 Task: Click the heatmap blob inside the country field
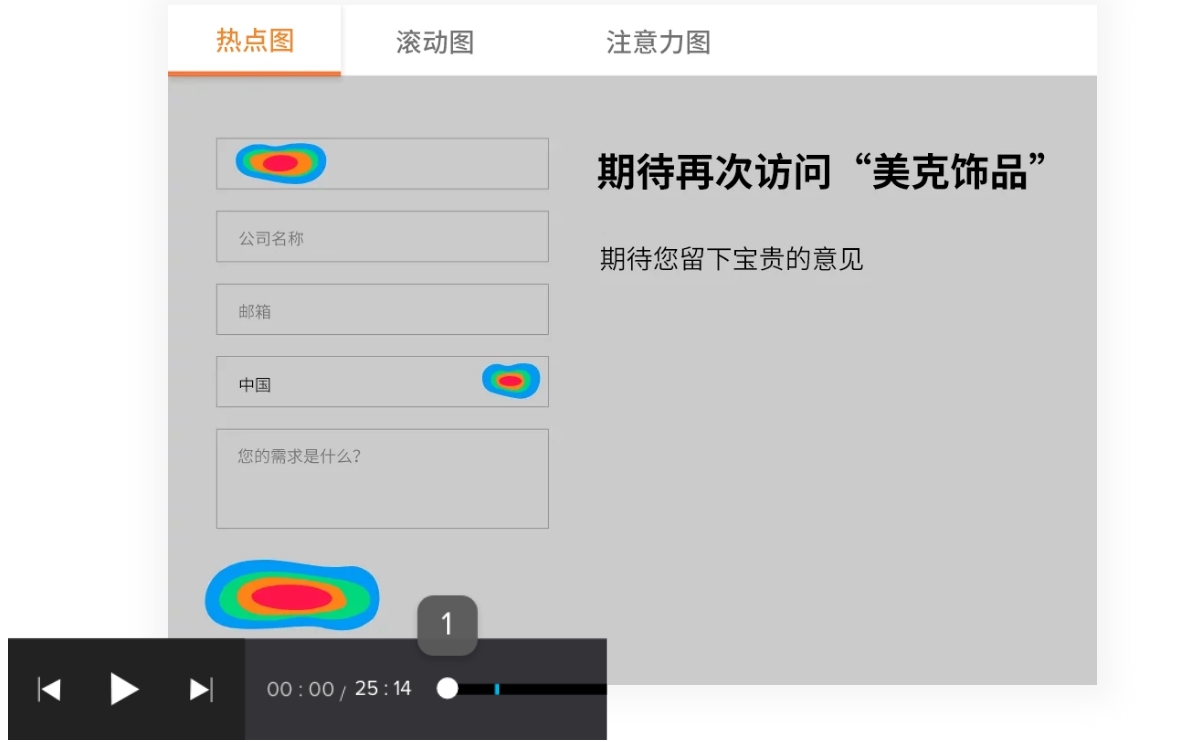pyautogui.click(x=510, y=380)
